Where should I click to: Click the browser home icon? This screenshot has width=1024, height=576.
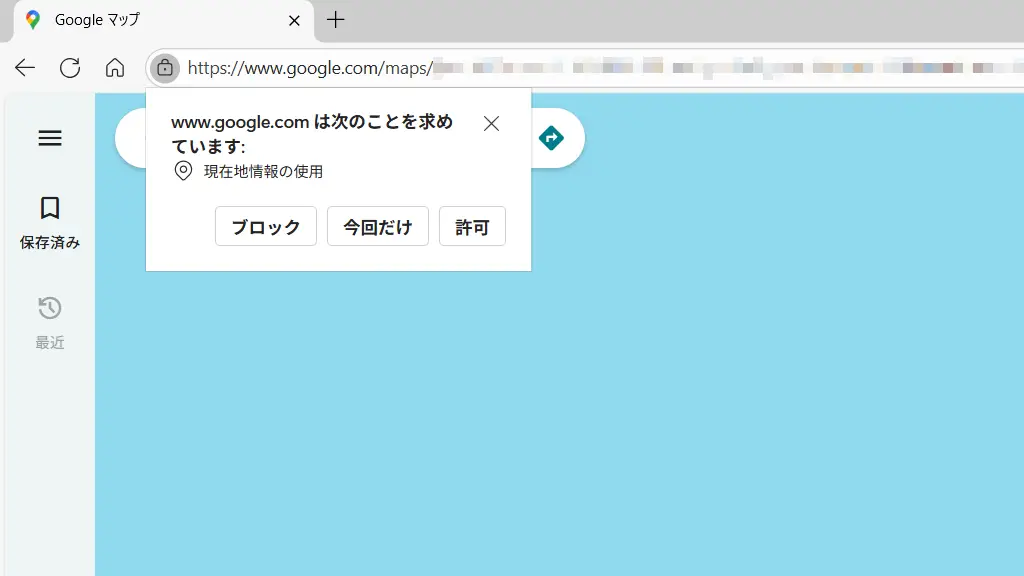pyautogui.click(x=115, y=68)
